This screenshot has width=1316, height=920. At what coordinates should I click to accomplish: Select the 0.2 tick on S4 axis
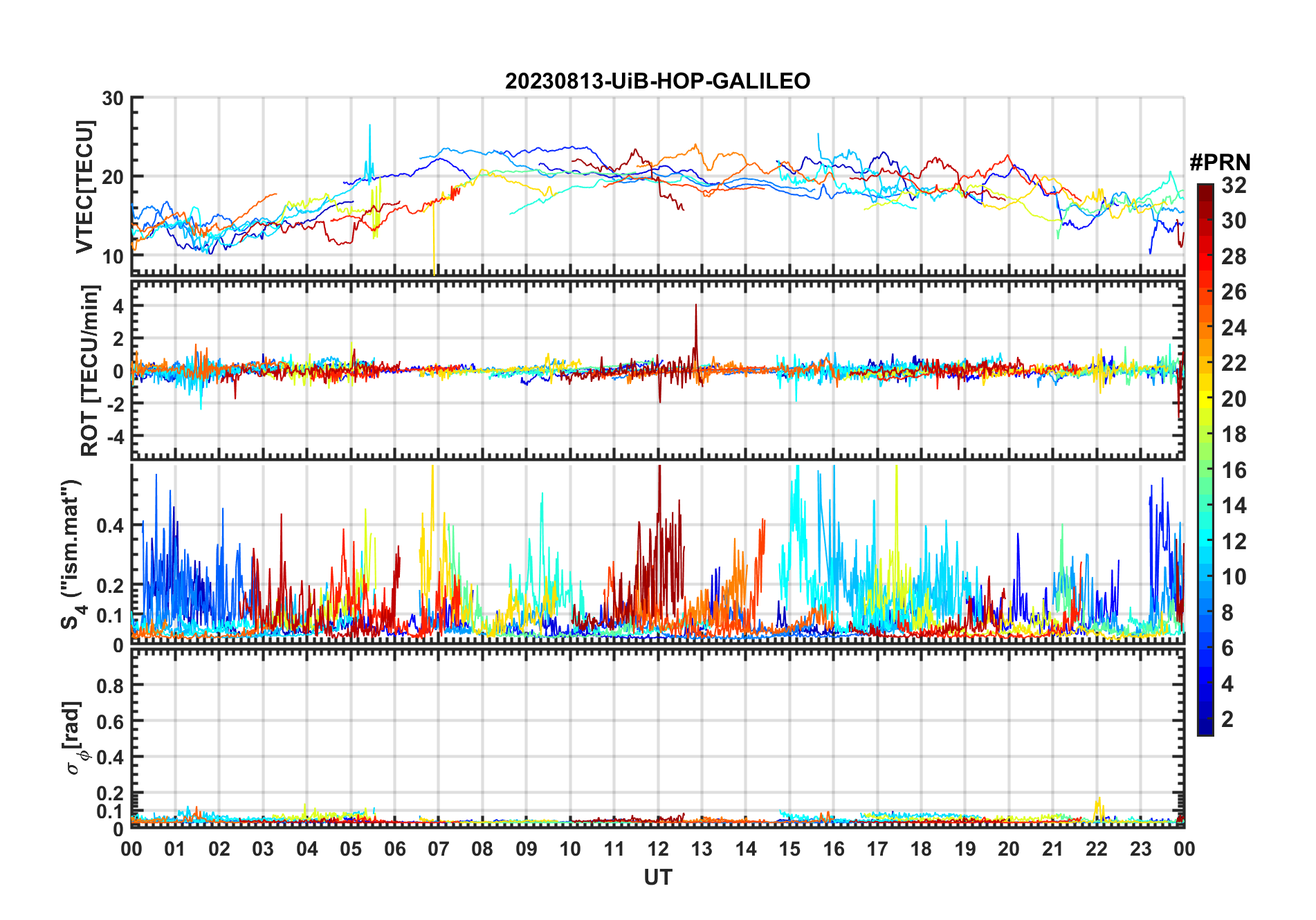point(111,585)
